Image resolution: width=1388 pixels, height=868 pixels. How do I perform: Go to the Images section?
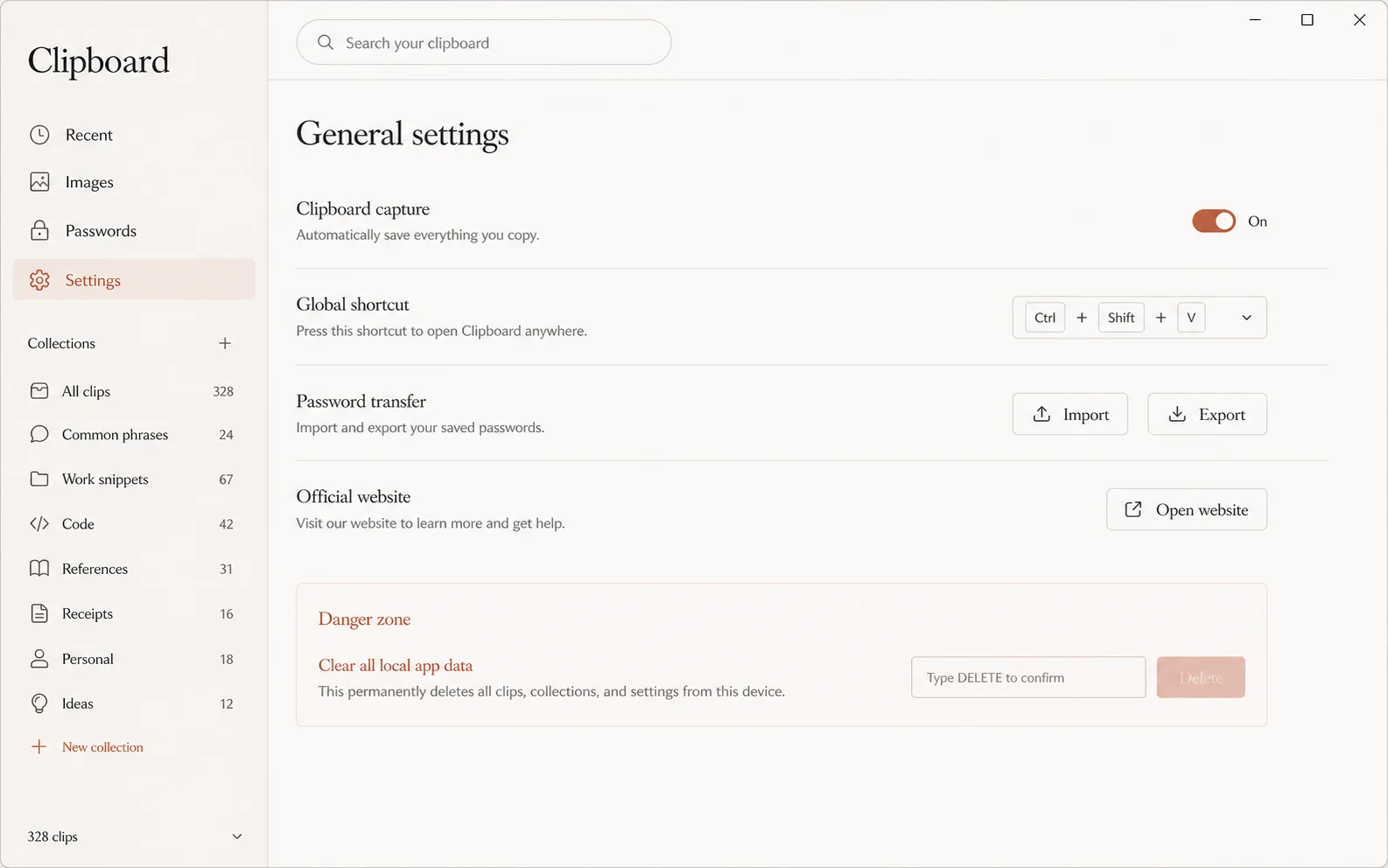[x=134, y=182]
